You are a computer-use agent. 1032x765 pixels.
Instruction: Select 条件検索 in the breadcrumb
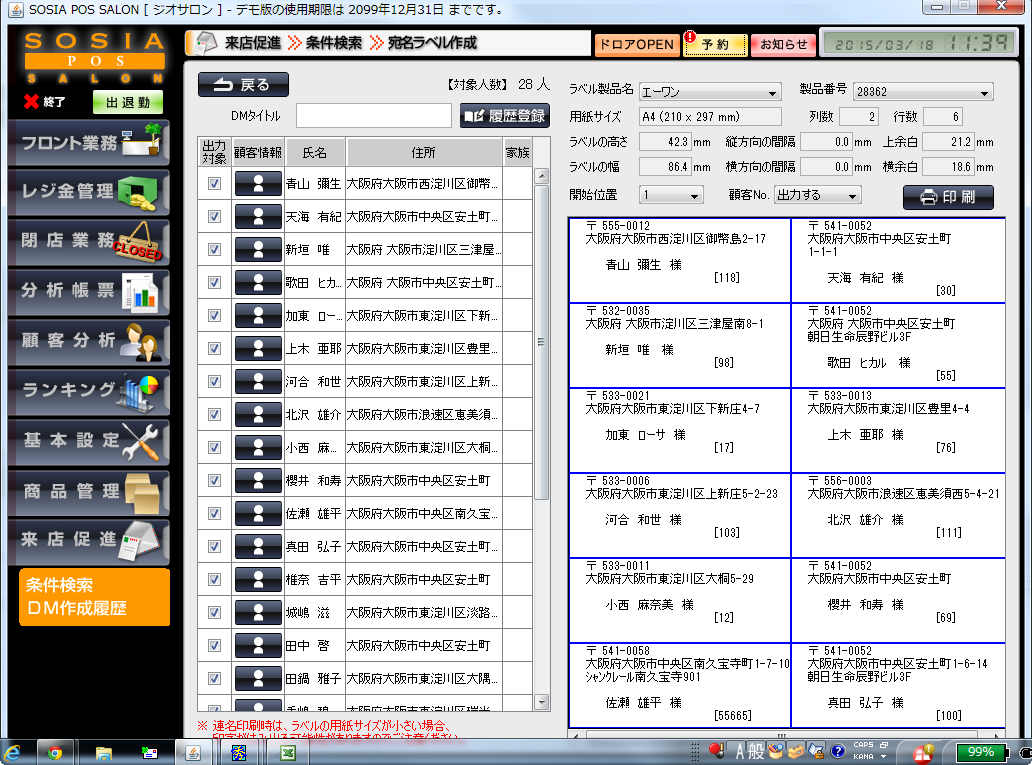click(x=333, y=43)
